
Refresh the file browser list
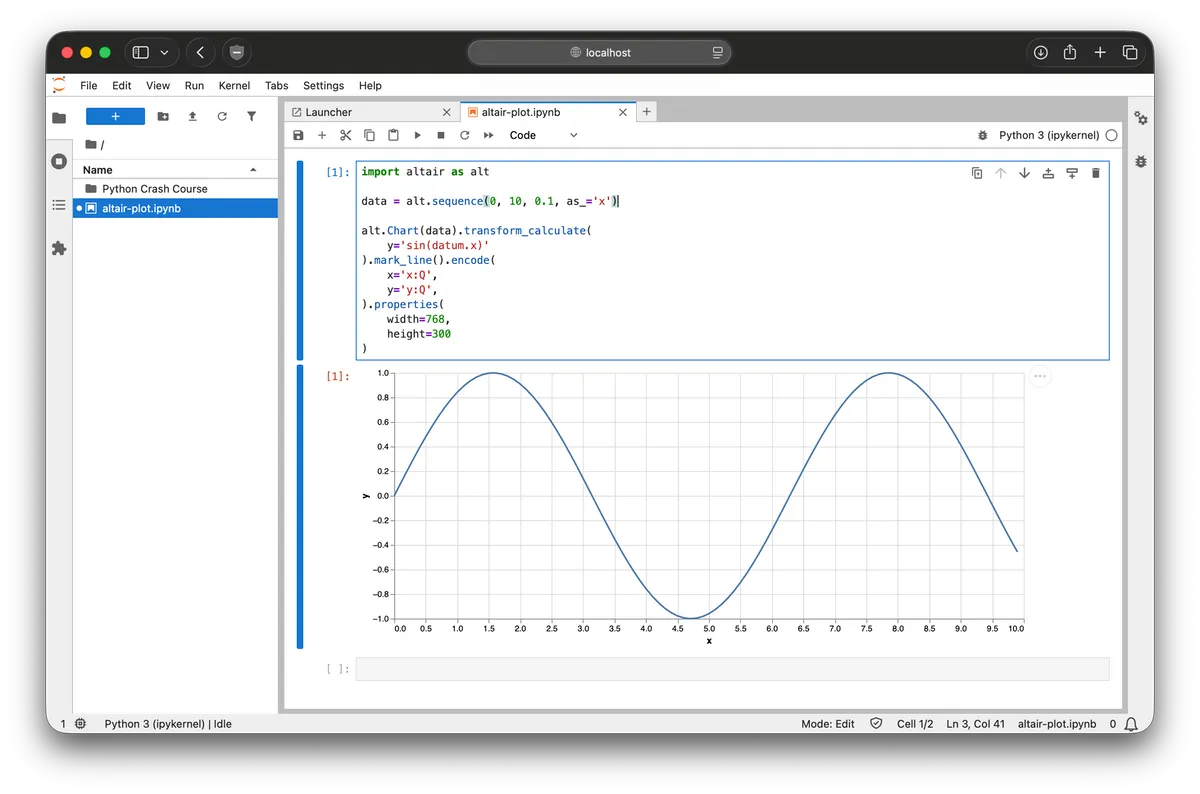[222, 116]
